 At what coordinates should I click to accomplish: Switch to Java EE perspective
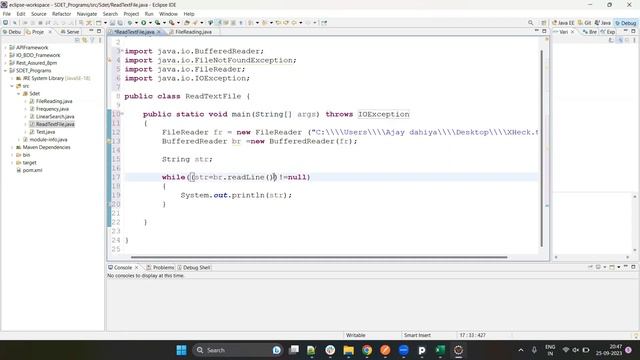[563, 23]
